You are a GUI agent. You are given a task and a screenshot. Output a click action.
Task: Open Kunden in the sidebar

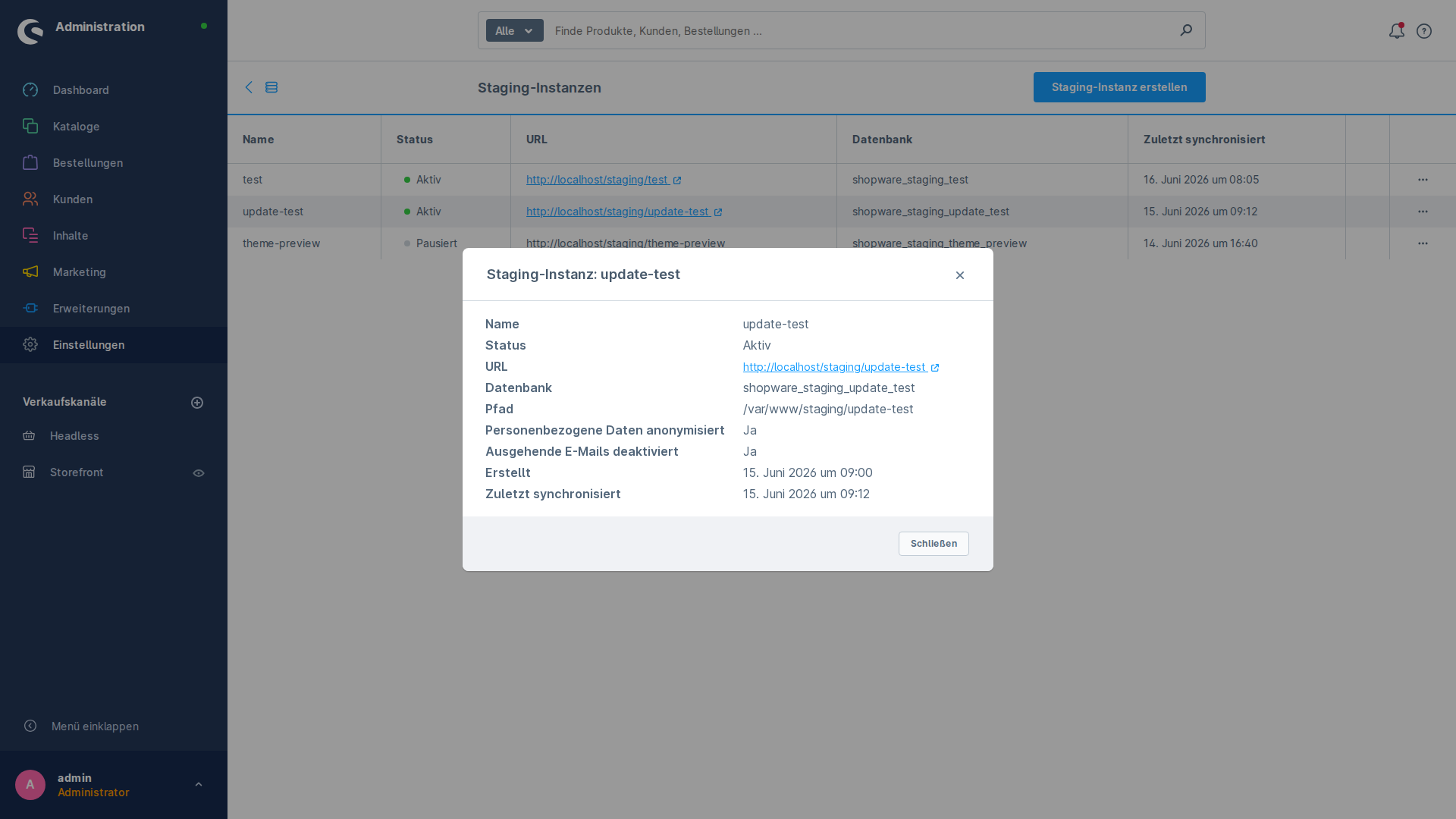pos(114,199)
